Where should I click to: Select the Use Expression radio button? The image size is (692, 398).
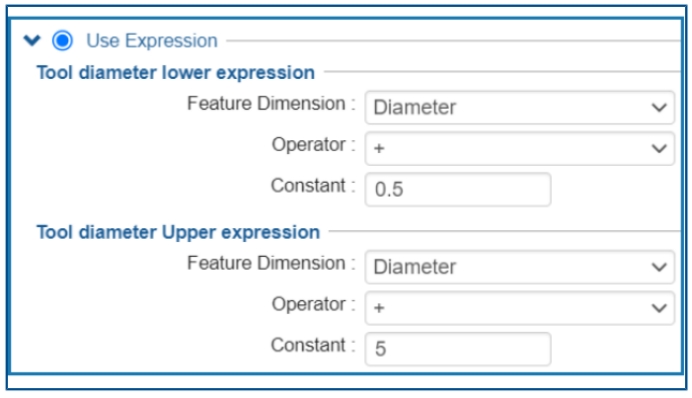(x=62, y=41)
